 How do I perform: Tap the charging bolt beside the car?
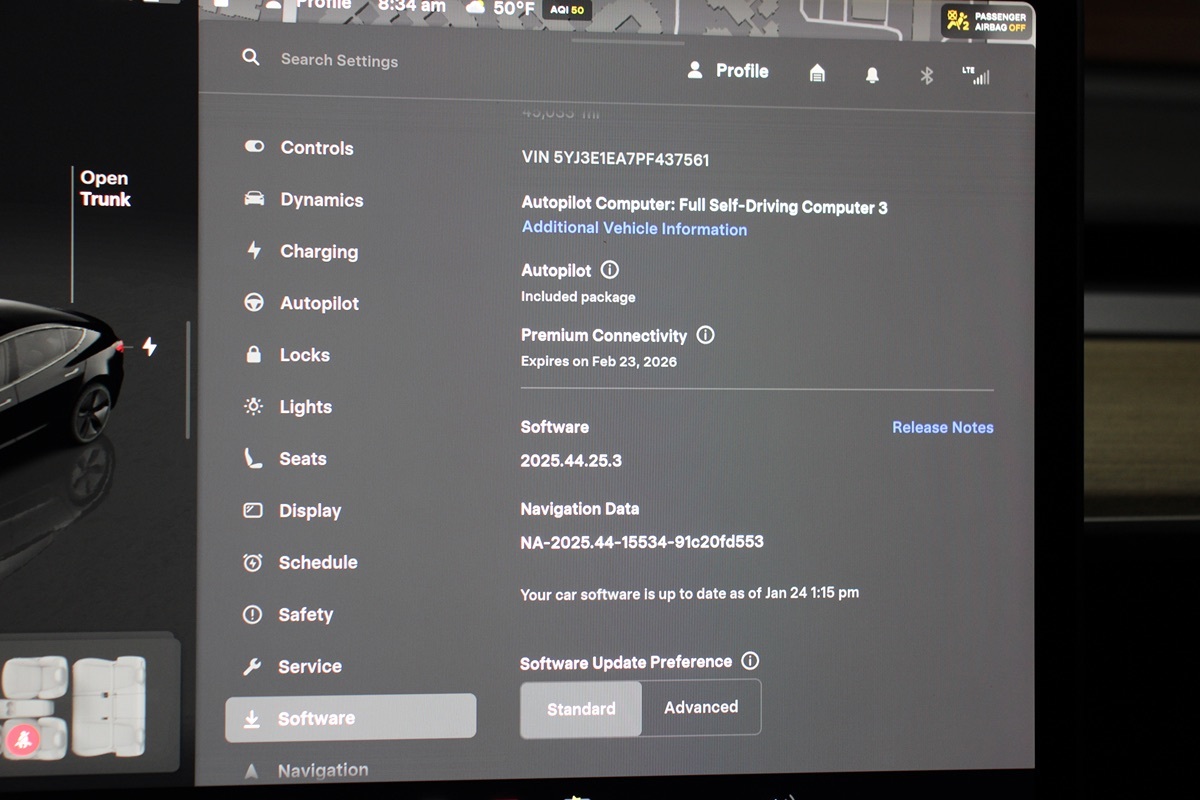[149, 347]
